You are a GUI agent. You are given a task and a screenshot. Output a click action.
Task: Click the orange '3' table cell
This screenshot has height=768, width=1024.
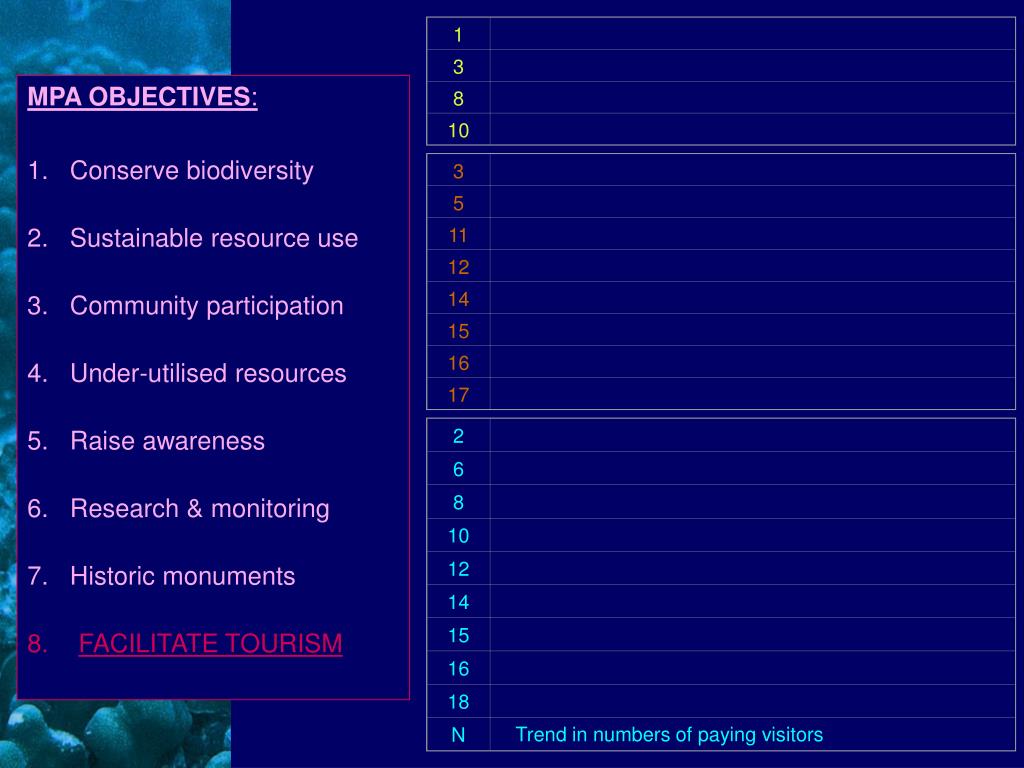pyautogui.click(x=458, y=170)
